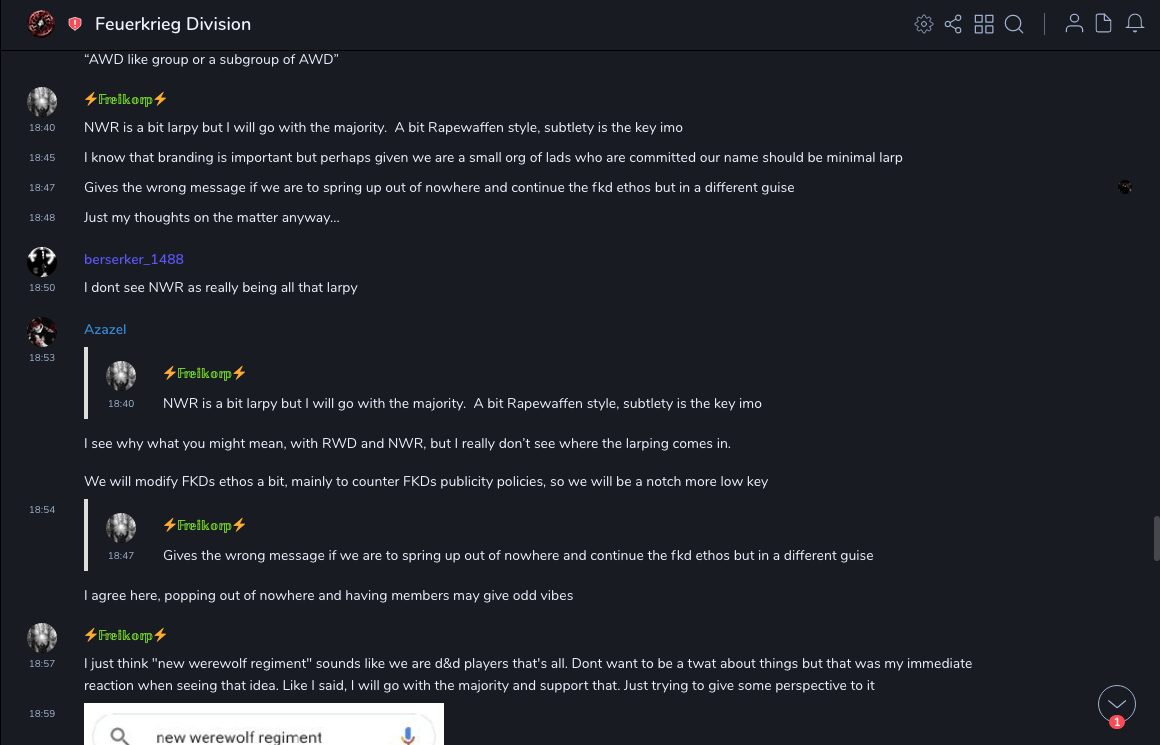Click the read receipt avatar beside 18:47 message
Screen dimensions: 1160x745
[x=1125, y=187]
